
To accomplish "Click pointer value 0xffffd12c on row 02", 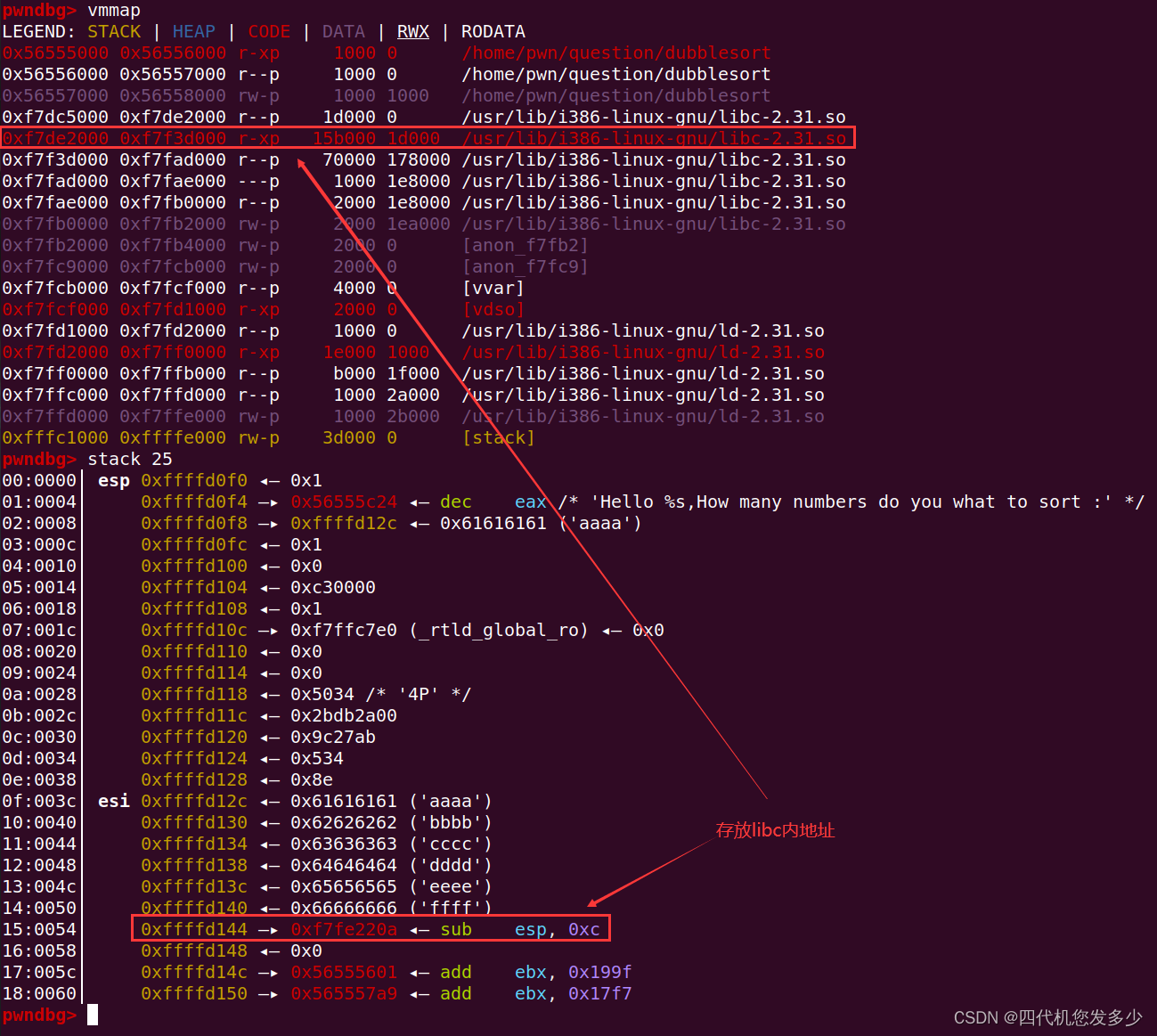I will coord(344,524).
